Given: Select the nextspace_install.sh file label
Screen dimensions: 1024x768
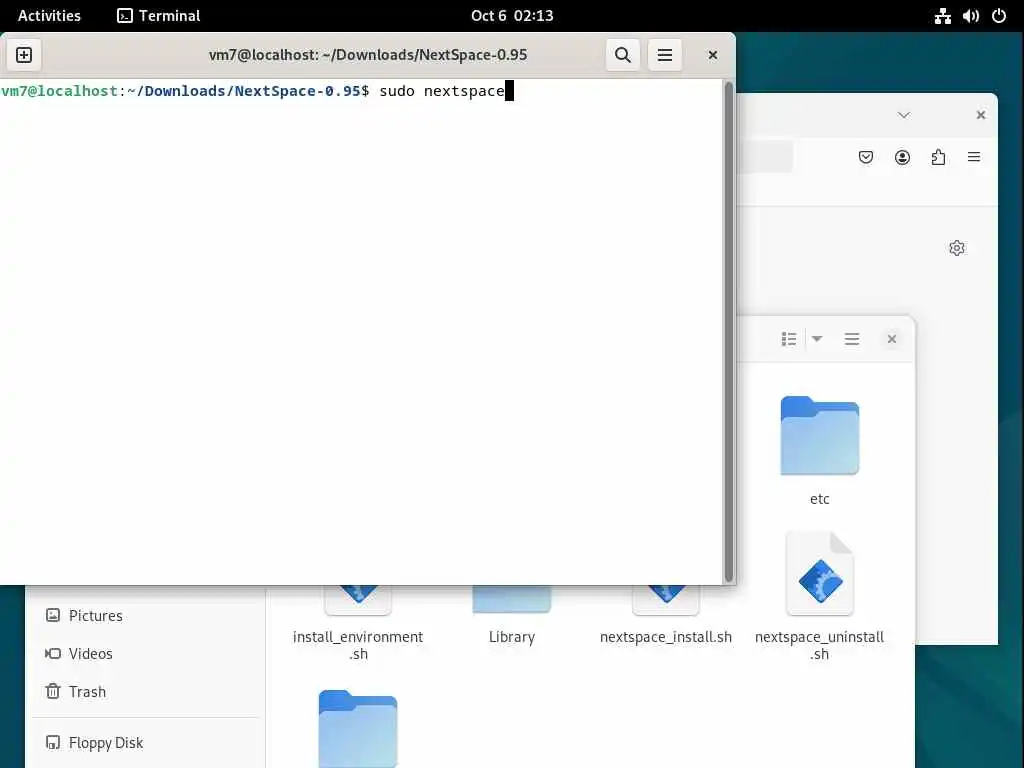Looking at the screenshot, I should point(665,637).
